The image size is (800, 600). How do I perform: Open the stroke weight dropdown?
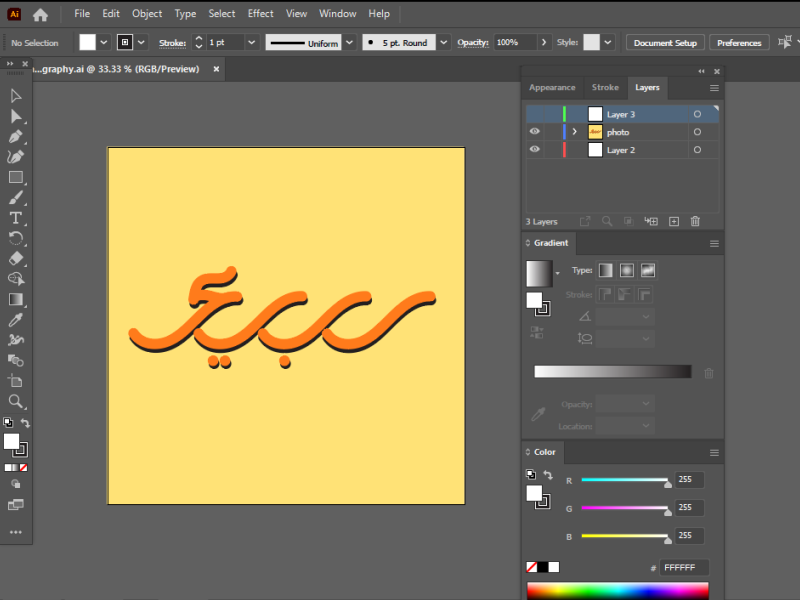click(x=250, y=43)
